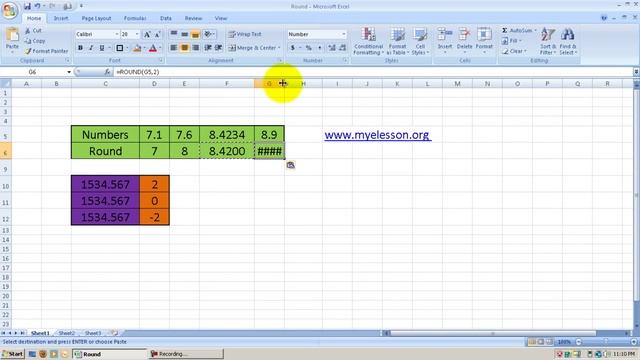Image resolution: width=640 pixels, height=360 pixels.
Task: Open the font size dropdown
Action: 137,34
